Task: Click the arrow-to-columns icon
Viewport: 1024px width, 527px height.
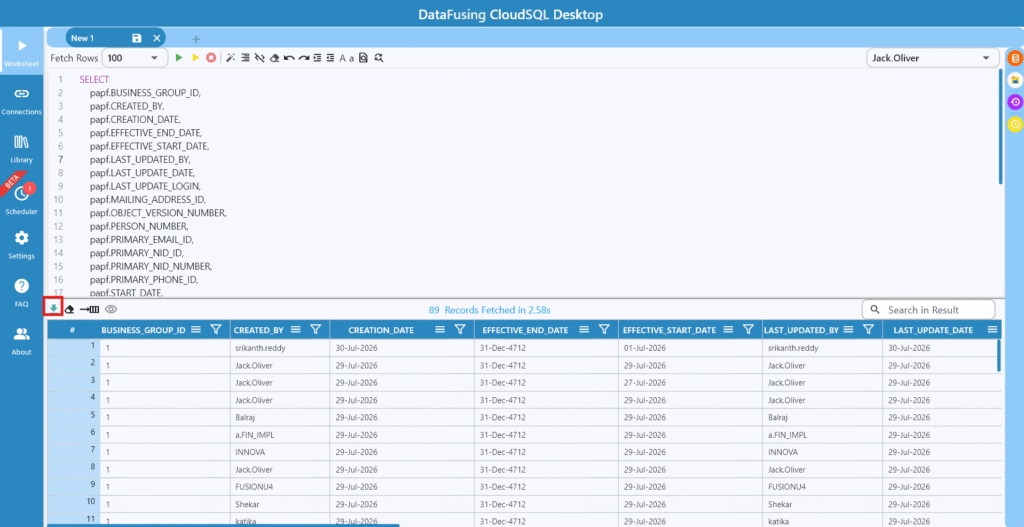Action: point(89,309)
